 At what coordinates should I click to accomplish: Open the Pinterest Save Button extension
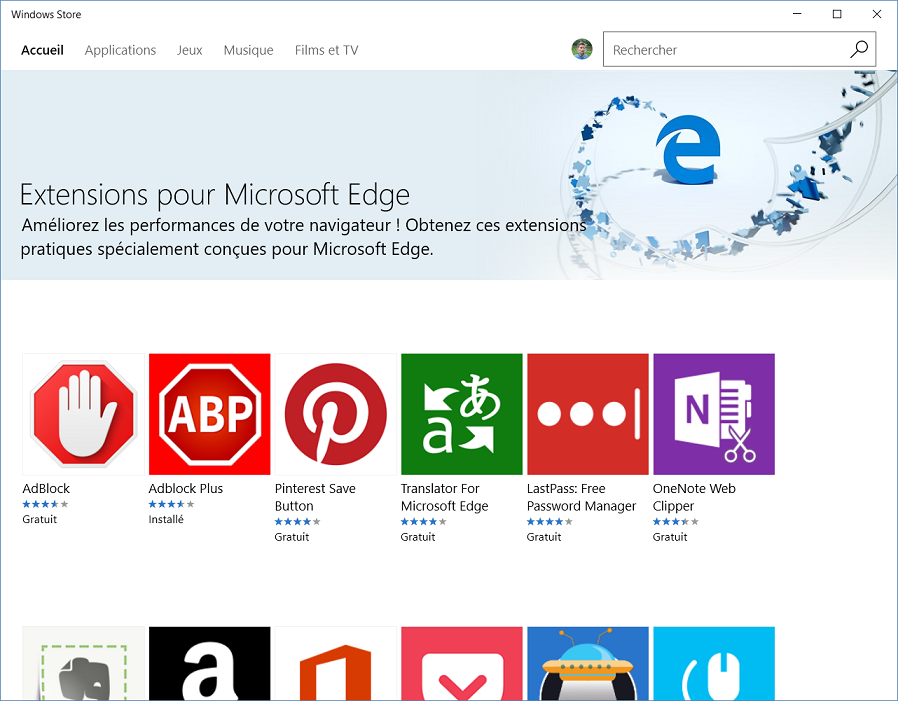335,413
